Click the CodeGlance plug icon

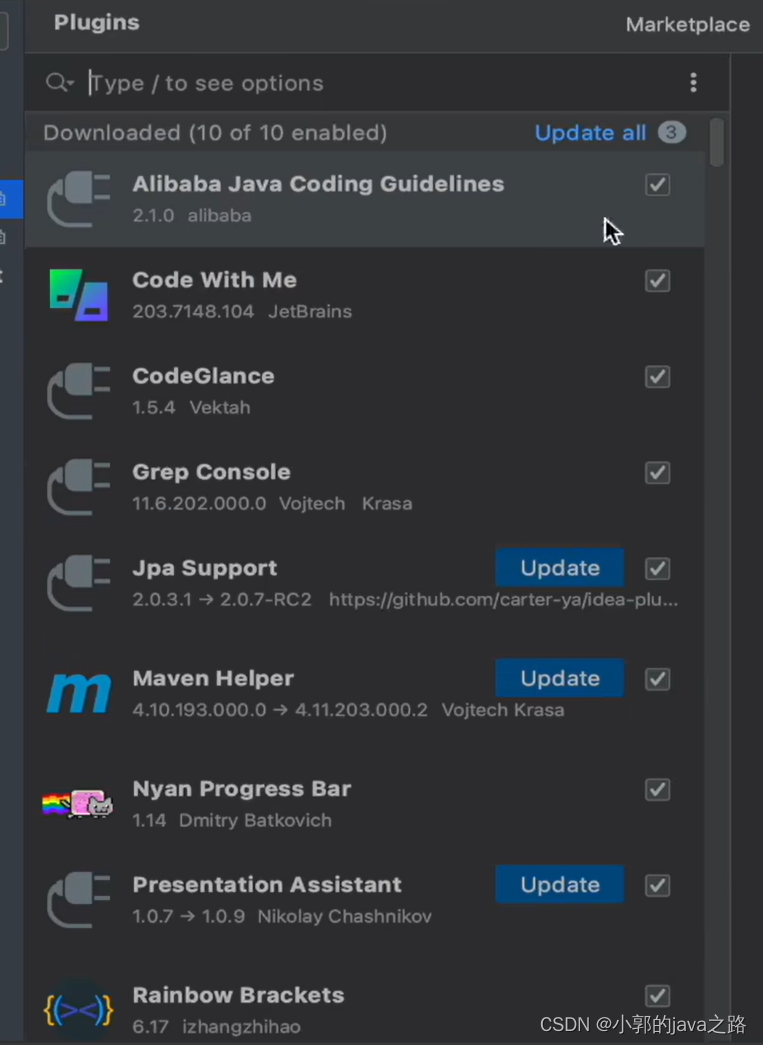[x=79, y=391]
